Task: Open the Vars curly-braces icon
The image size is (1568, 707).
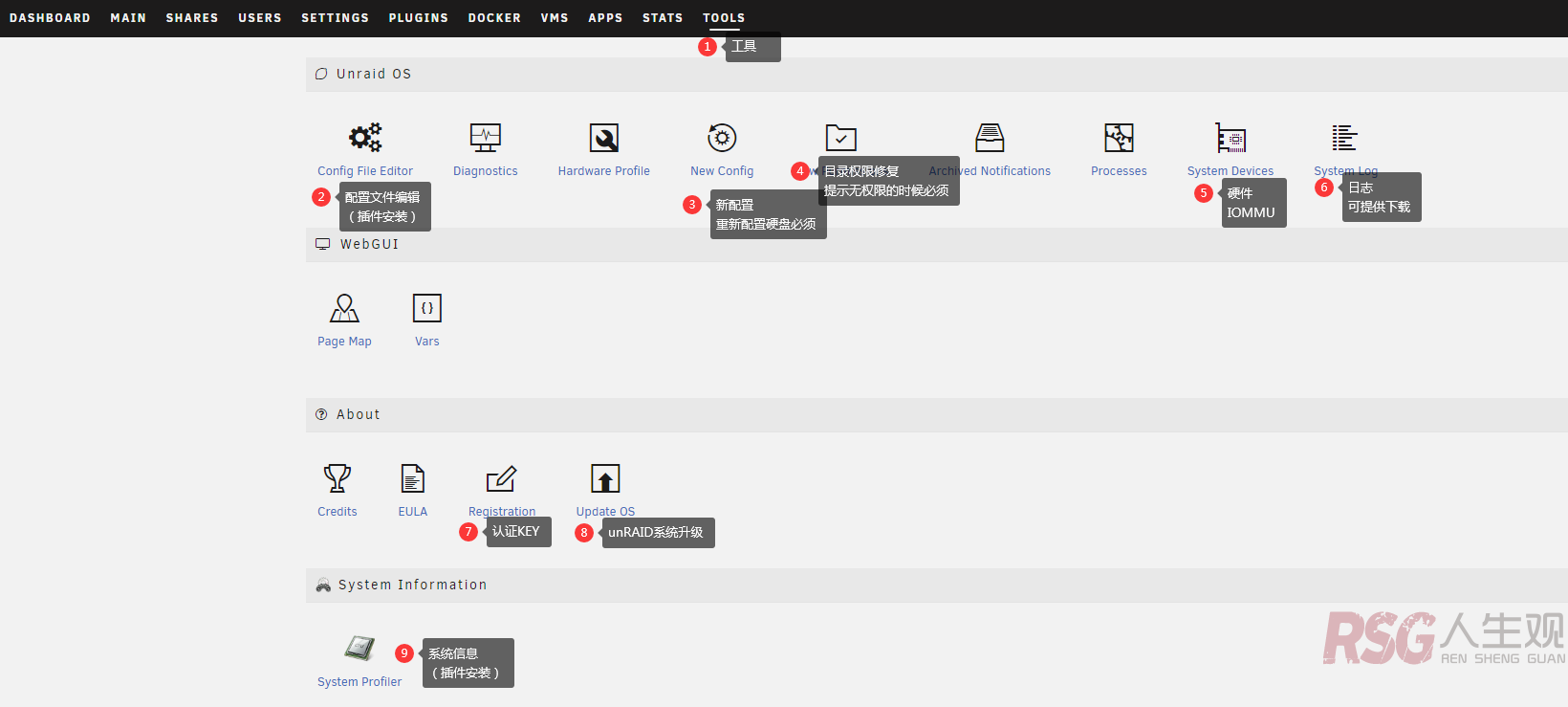Action: pyautogui.click(x=427, y=308)
